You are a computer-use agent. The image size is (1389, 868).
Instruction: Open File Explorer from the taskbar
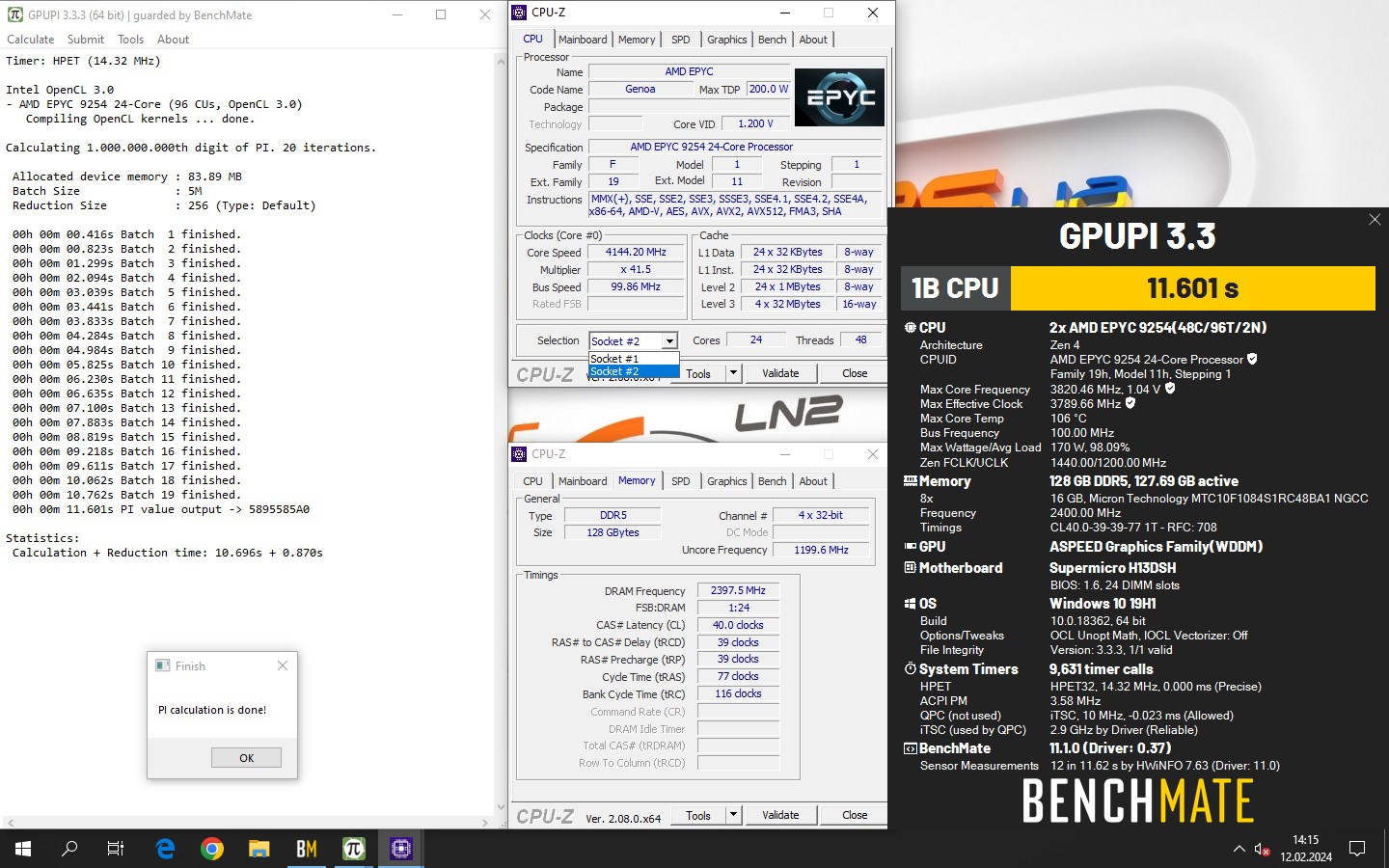point(259,849)
